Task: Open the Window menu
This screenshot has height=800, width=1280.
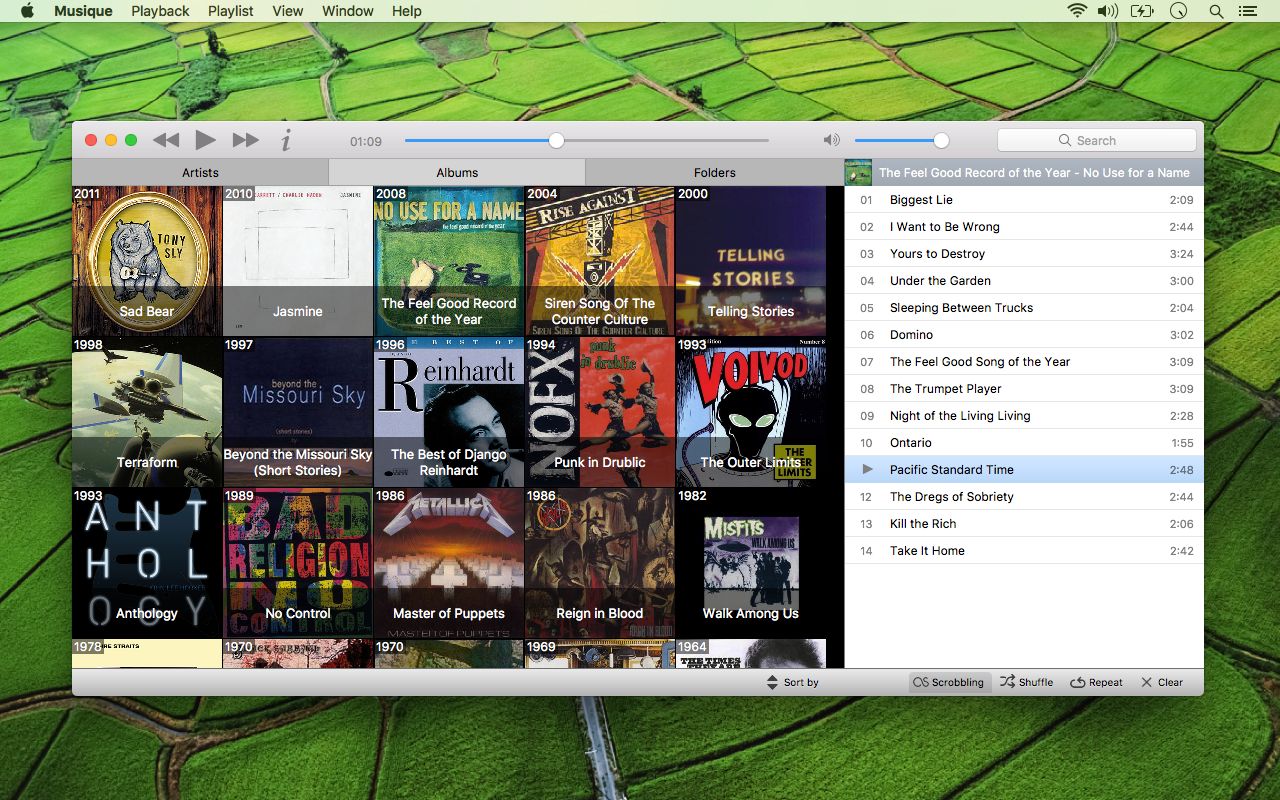Action: [348, 11]
